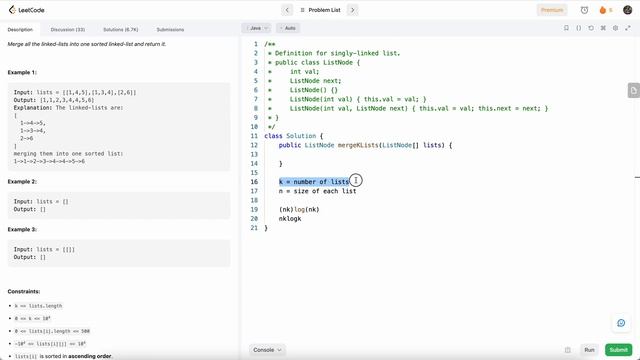The height and width of the screenshot is (360, 640).
Task: Open the Problem List panel
Action: point(320,10)
